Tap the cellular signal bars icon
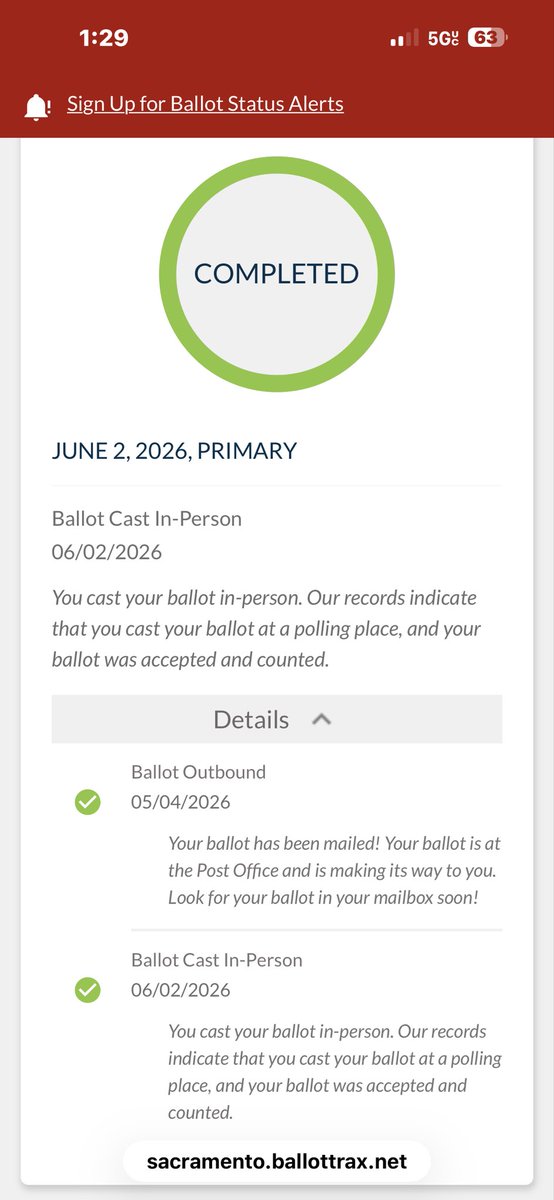Viewport: 554px width, 1200px height. tap(404, 39)
